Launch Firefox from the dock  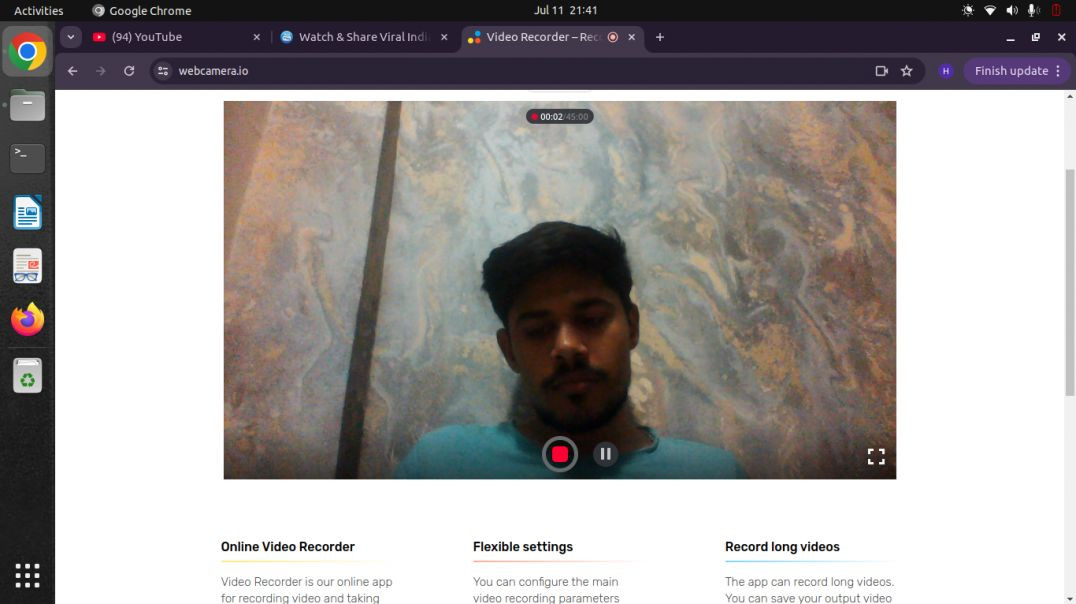[27, 320]
